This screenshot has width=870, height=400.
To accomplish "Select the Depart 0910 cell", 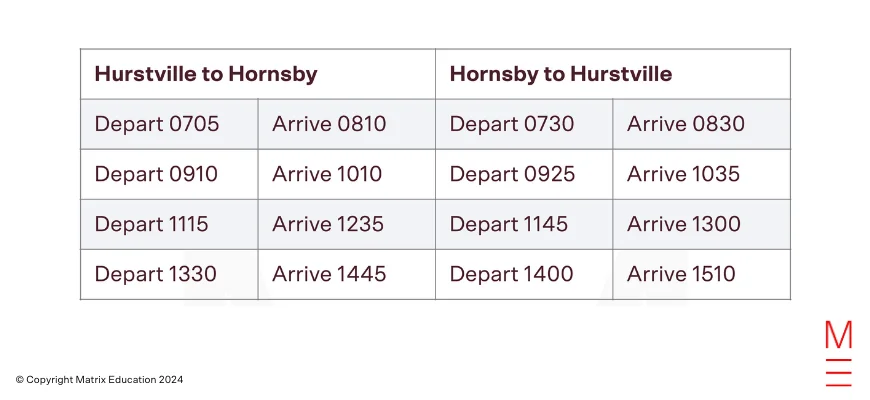I will click(x=169, y=174).
